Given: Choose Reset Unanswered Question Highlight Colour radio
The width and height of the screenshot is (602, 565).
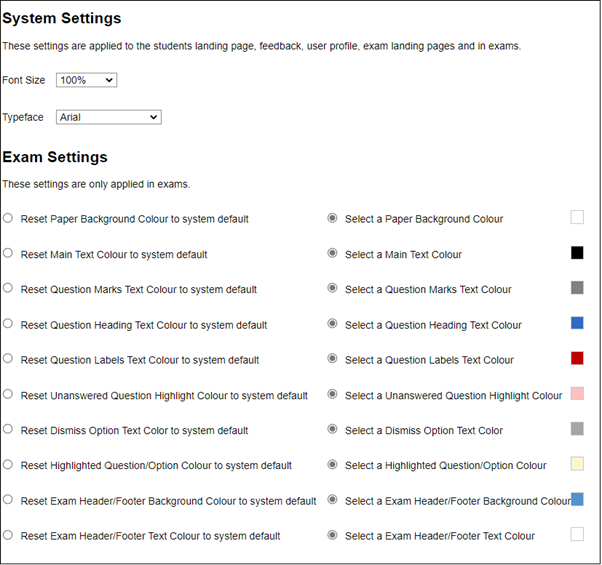Looking at the screenshot, I should click(x=8, y=394).
